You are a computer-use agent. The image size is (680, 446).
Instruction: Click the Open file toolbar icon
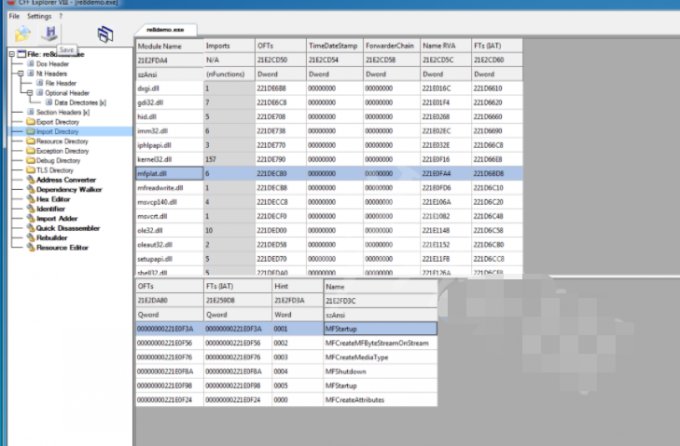[x=21, y=34]
